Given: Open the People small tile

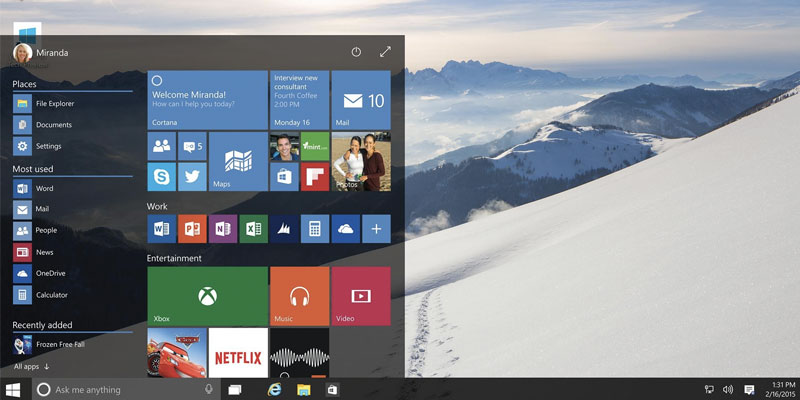Looking at the screenshot, I should pyautogui.click(x=162, y=146).
